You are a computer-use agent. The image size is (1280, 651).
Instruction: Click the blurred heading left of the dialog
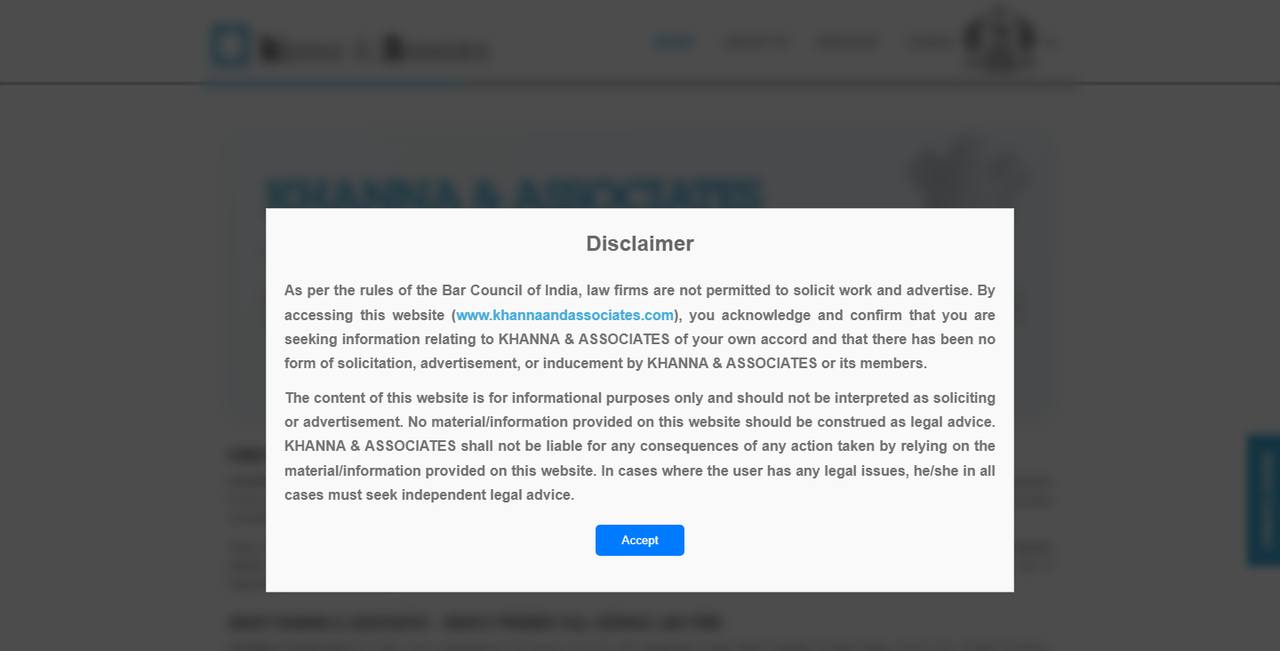(x=247, y=455)
